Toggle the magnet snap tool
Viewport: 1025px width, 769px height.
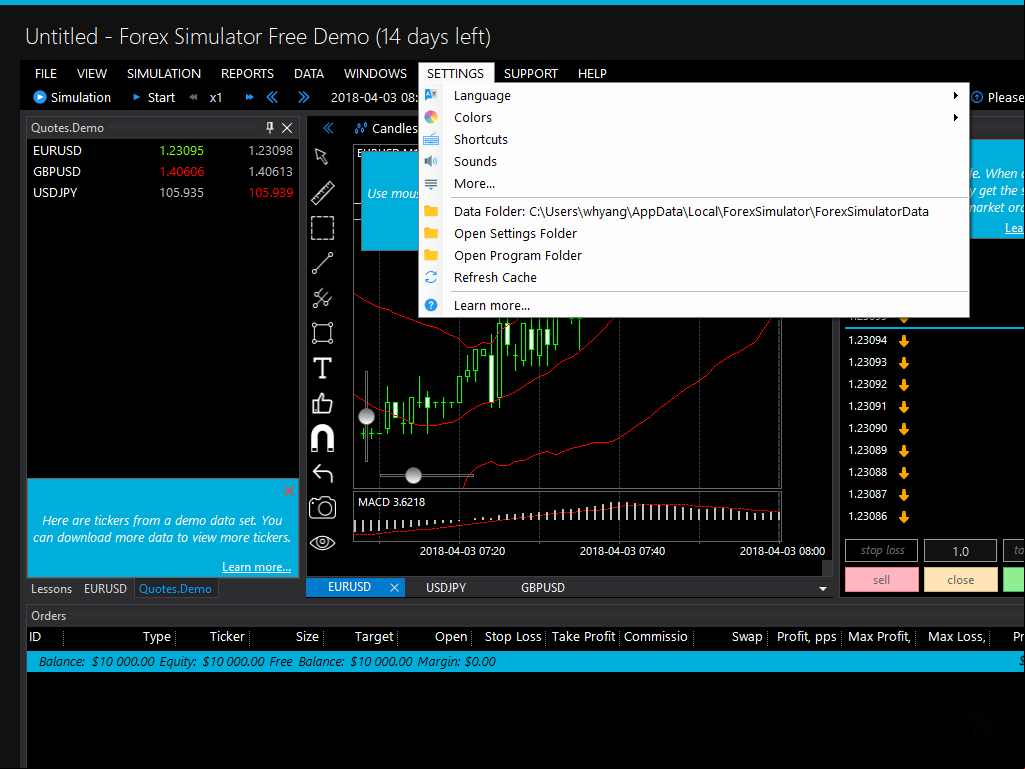click(322, 438)
